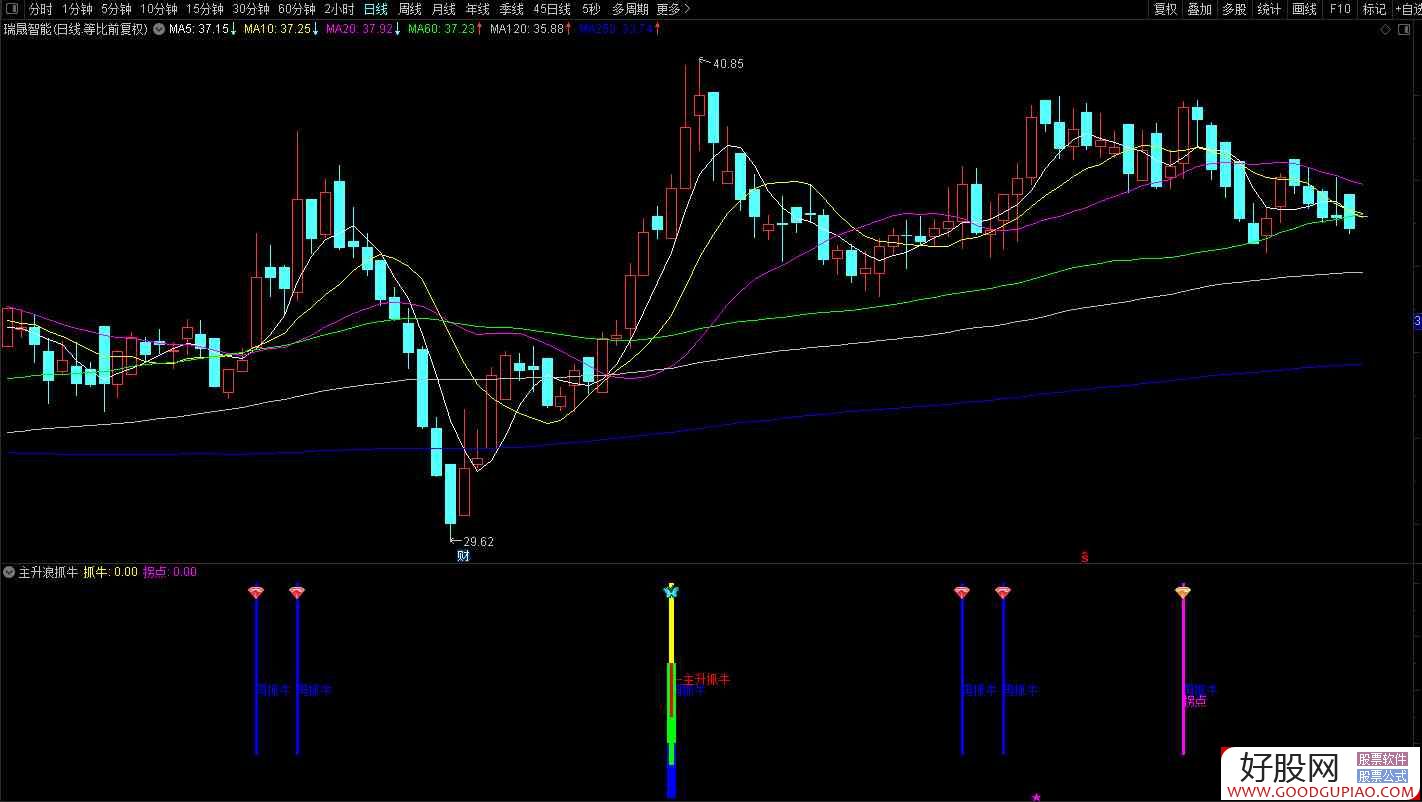The image size is (1422, 802).
Task: Click the window layout icon at chart top-right
Action: (1405, 30)
